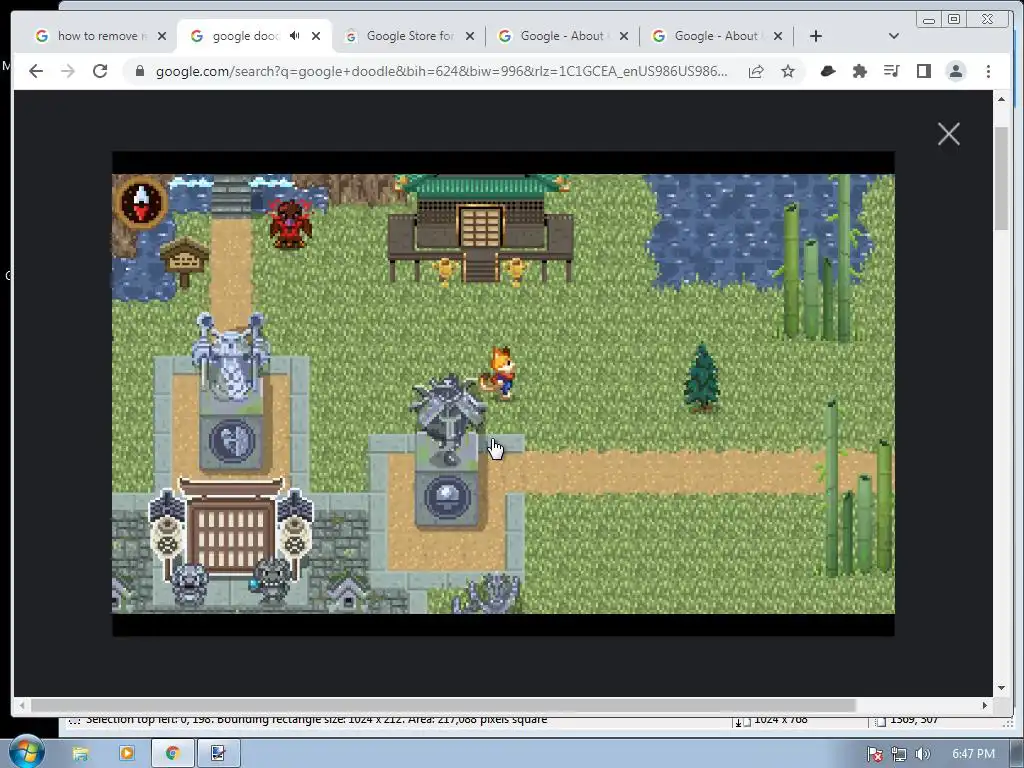Click the URL address bar
The height and width of the screenshot is (768, 1024).
(x=441, y=71)
